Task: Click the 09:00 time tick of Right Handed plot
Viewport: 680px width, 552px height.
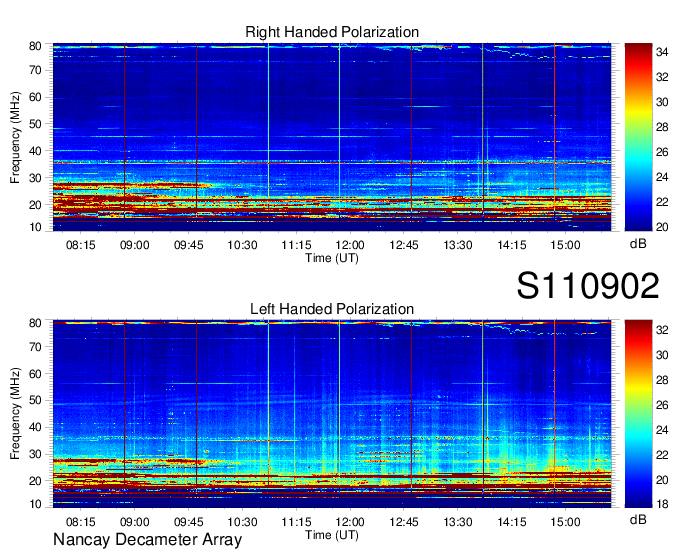Action: 134,245
